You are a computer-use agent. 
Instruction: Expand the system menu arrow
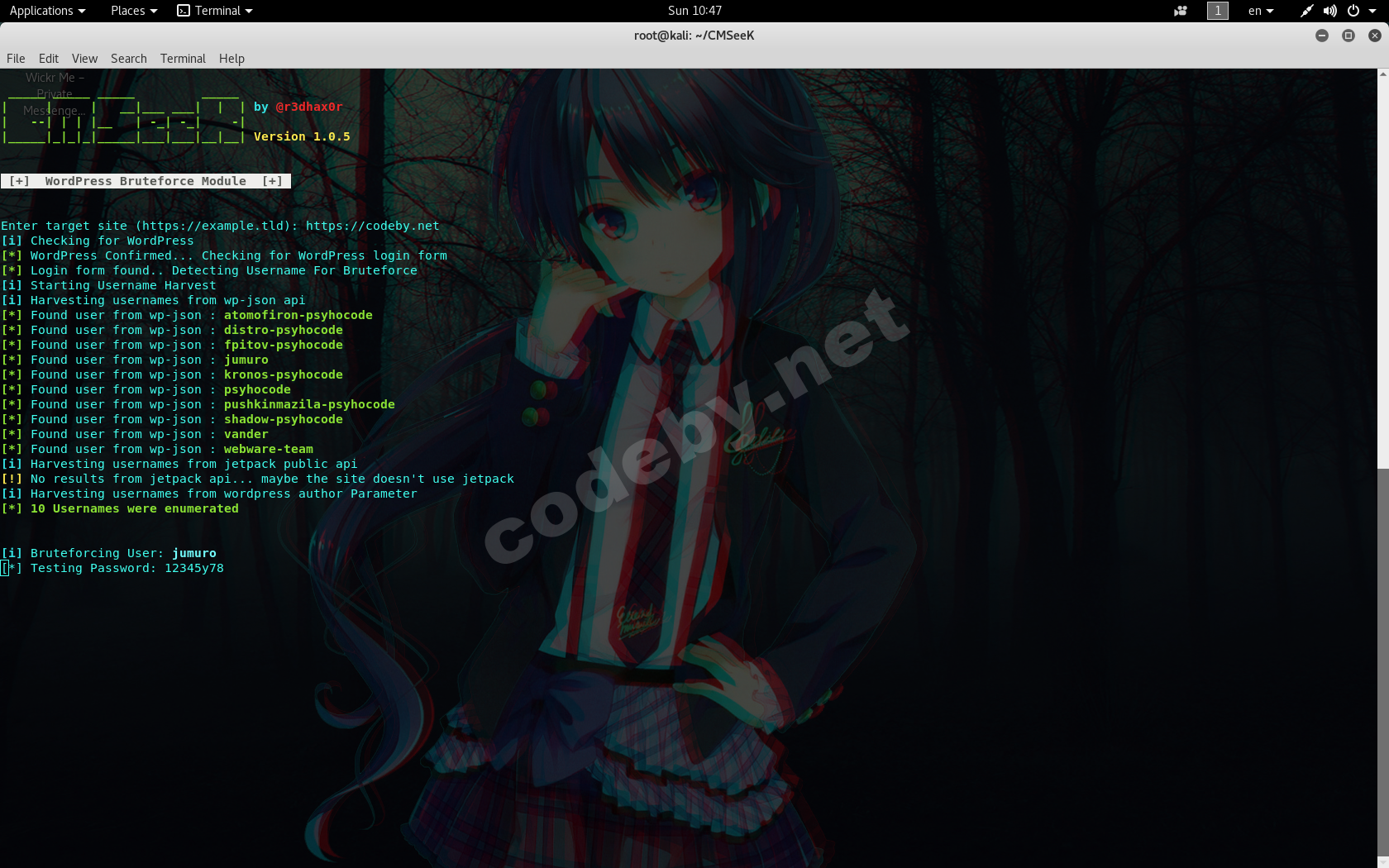pos(1372,11)
